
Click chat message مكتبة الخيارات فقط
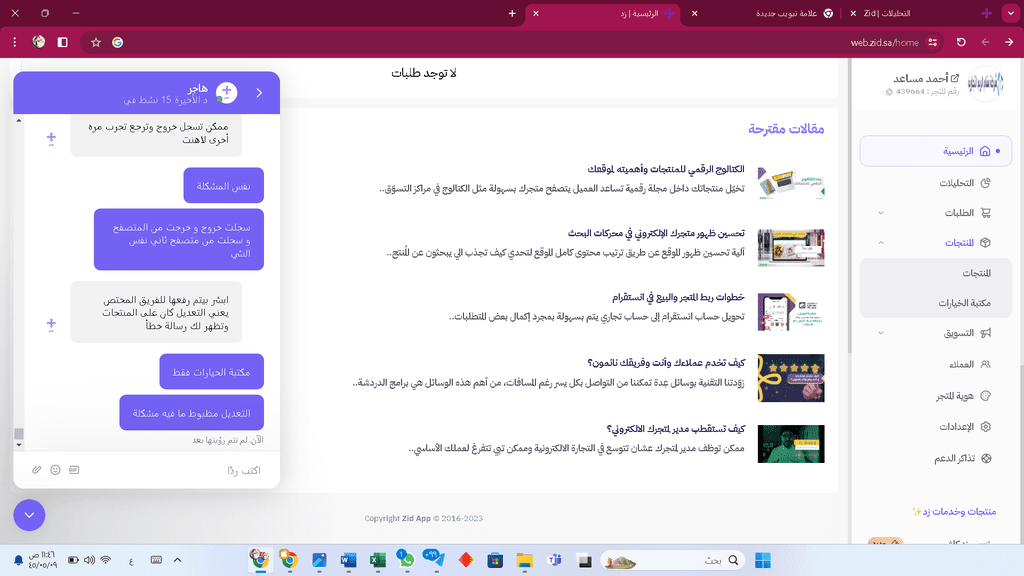coord(212,372)
